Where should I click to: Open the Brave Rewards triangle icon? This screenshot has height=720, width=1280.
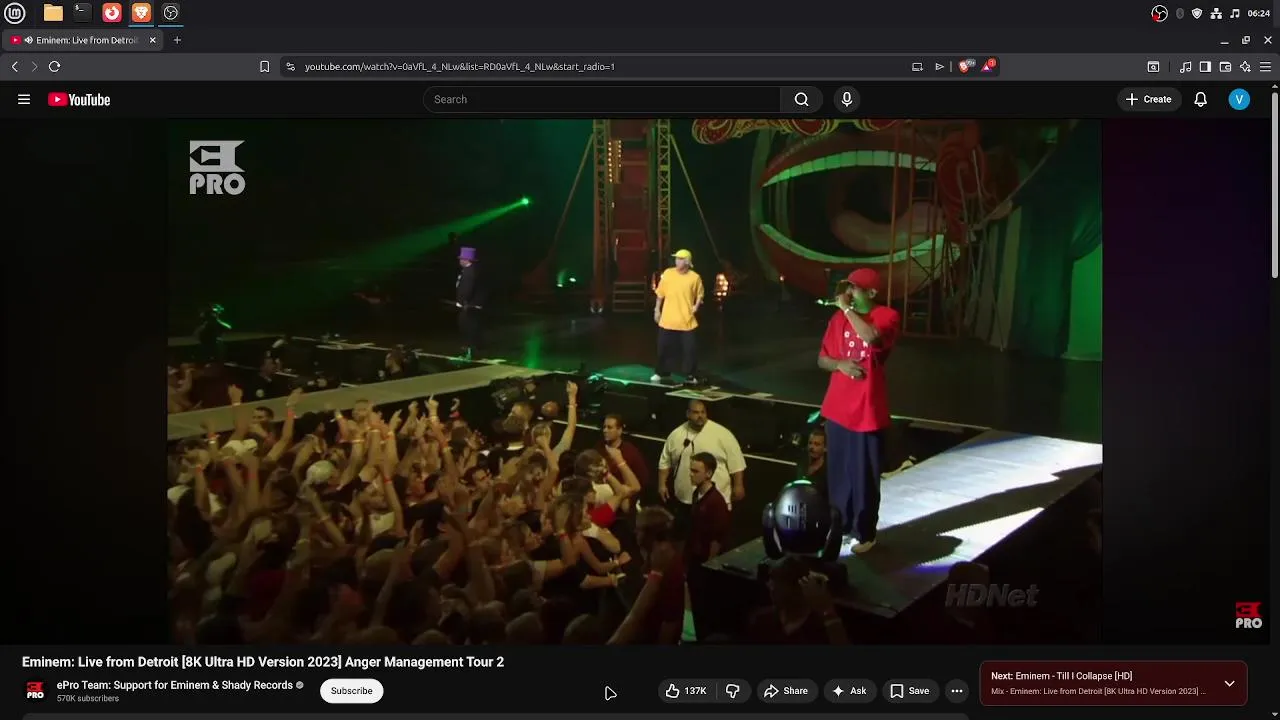[x=988, y=66]
